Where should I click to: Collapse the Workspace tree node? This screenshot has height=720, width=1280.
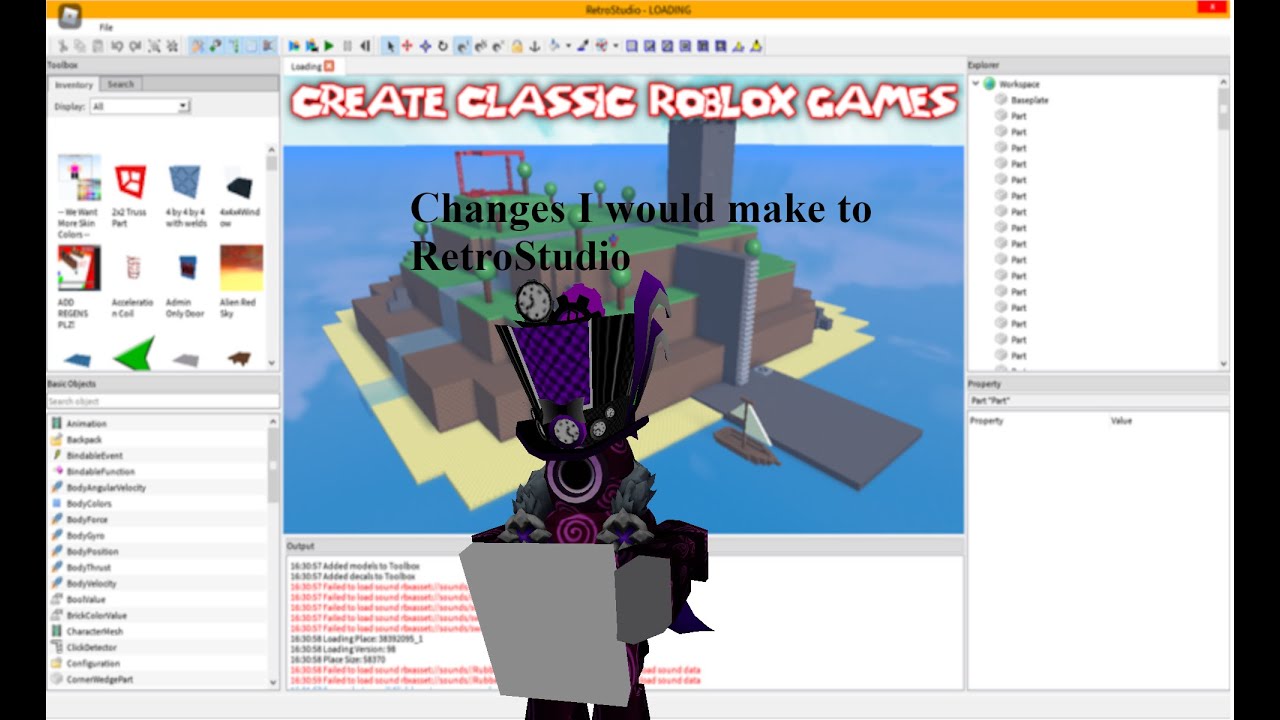point(975,84)
